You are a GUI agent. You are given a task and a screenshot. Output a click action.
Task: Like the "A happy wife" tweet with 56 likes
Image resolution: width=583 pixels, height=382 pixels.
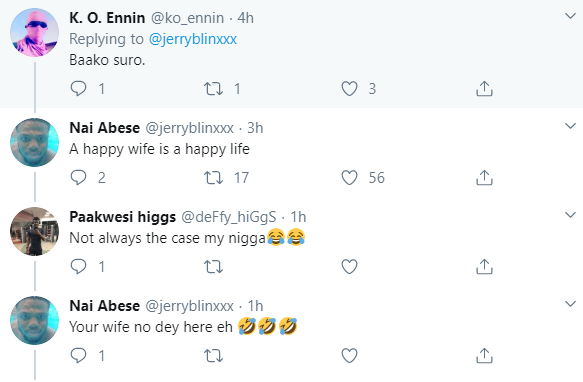(349, 178)
